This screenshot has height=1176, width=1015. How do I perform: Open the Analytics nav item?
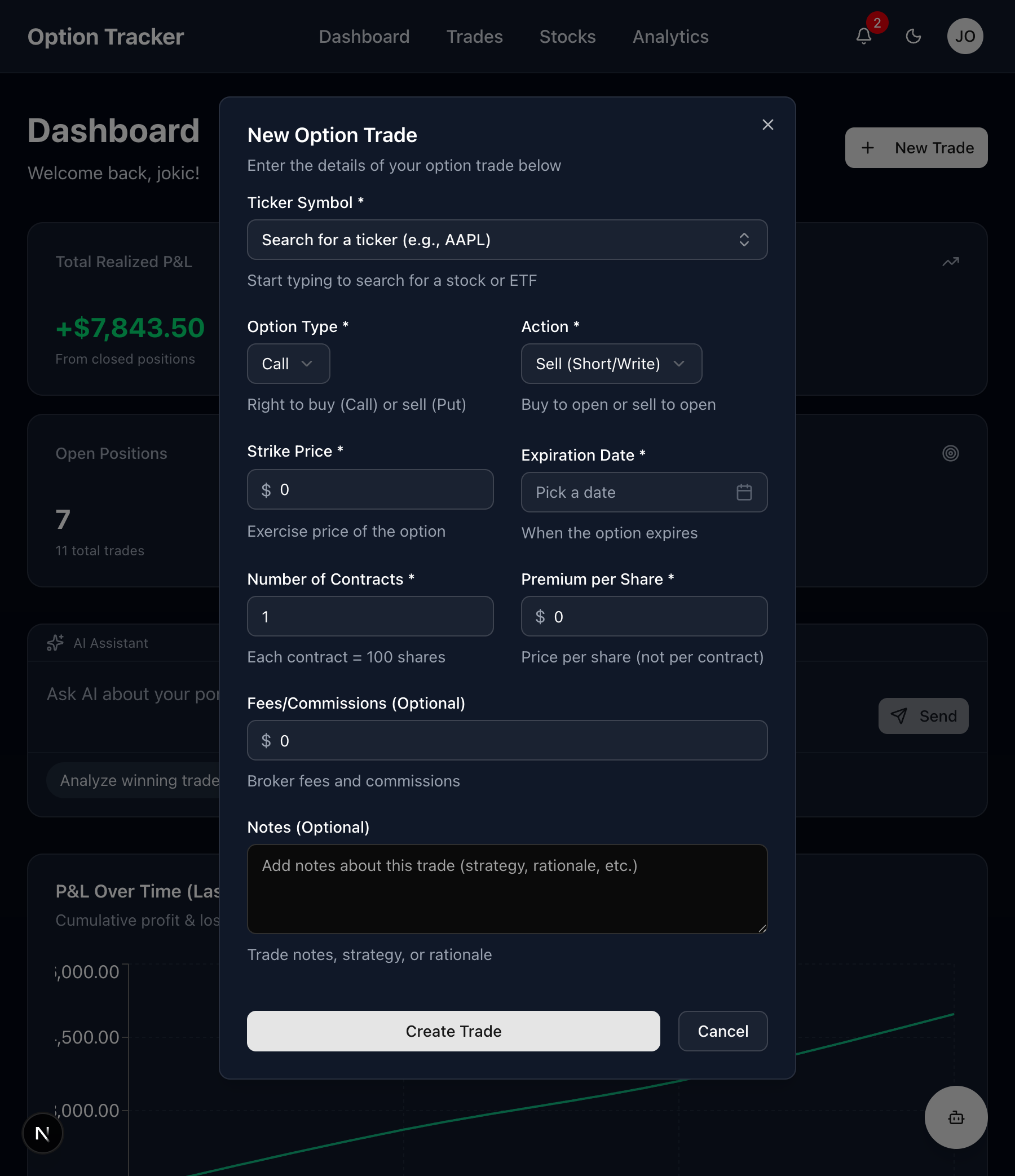670,37
